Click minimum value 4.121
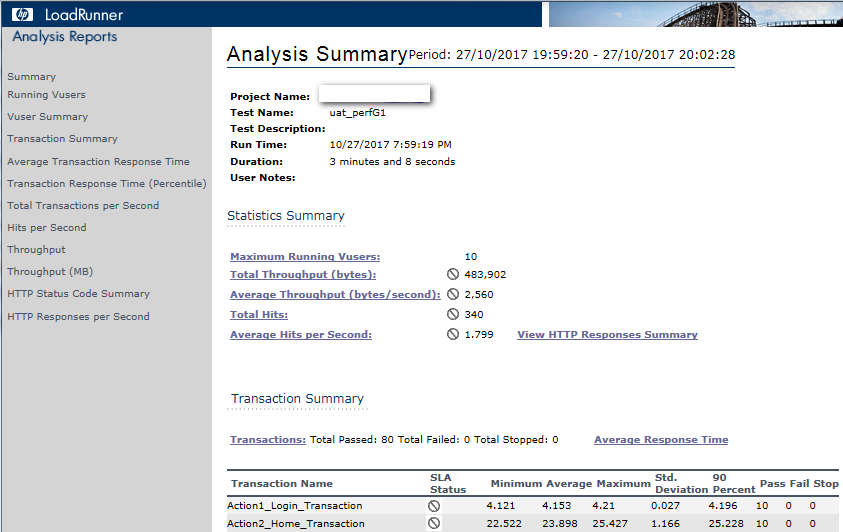Viewport: 843px width, 532px height. click(501, 506)
